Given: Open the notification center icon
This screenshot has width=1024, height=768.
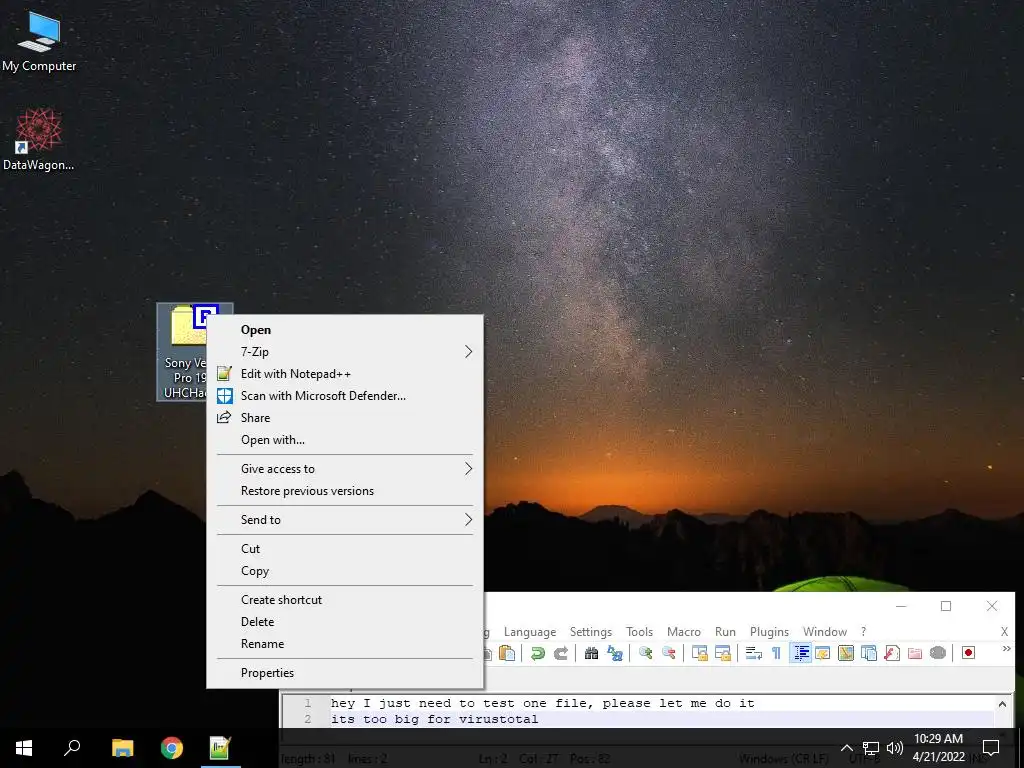Looking at the screenshot, I should [x=991, y=748].
